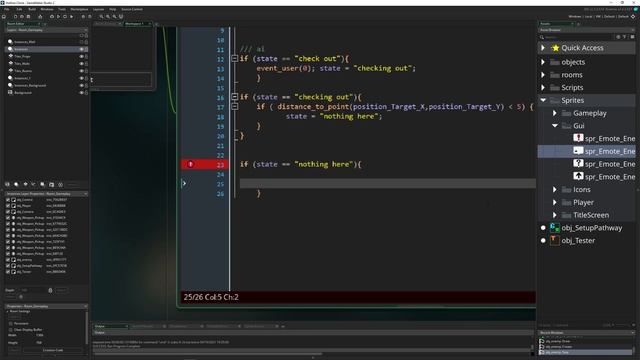Click the Creation Code button
Screen dimensions: 640x360
[52, 350]
